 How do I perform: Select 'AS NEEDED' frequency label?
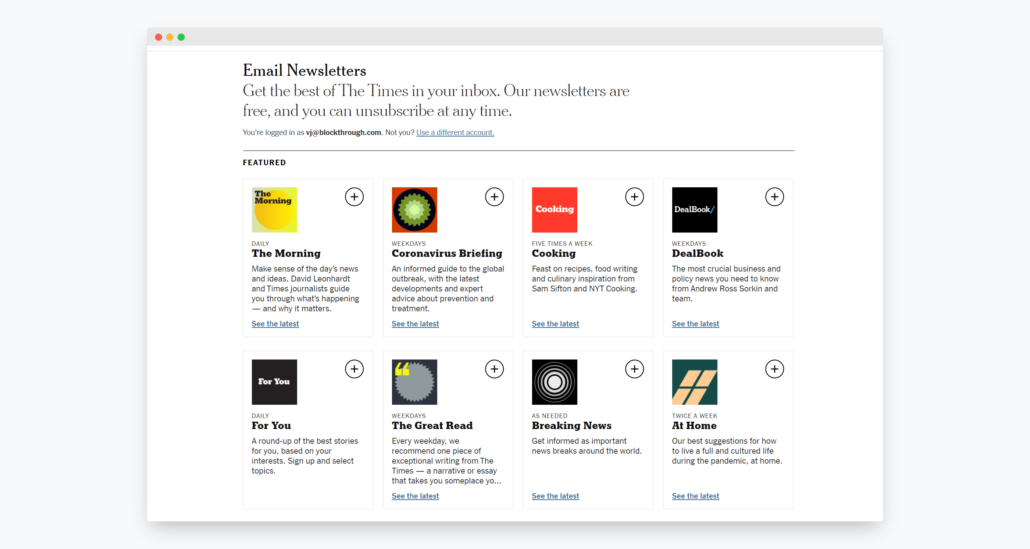(x=549, y=416)
